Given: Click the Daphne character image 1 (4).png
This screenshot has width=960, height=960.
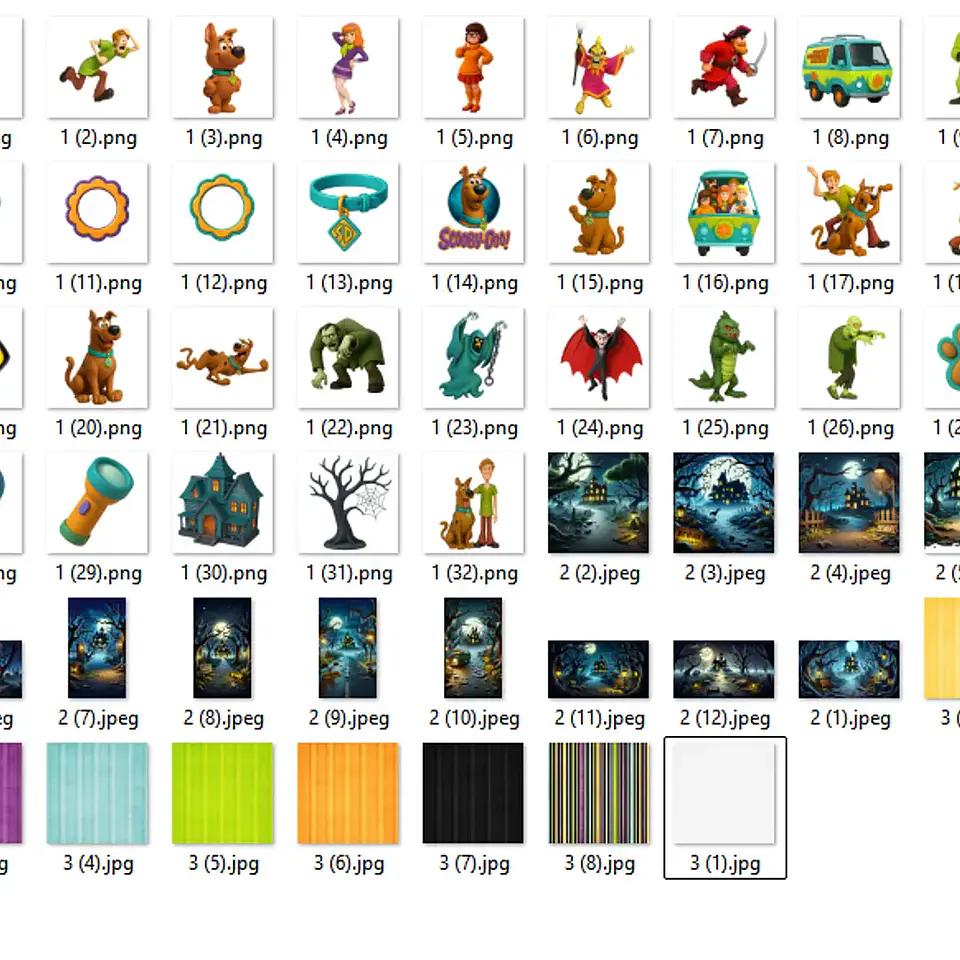Looking at the screenshot, I should point(347,67).
